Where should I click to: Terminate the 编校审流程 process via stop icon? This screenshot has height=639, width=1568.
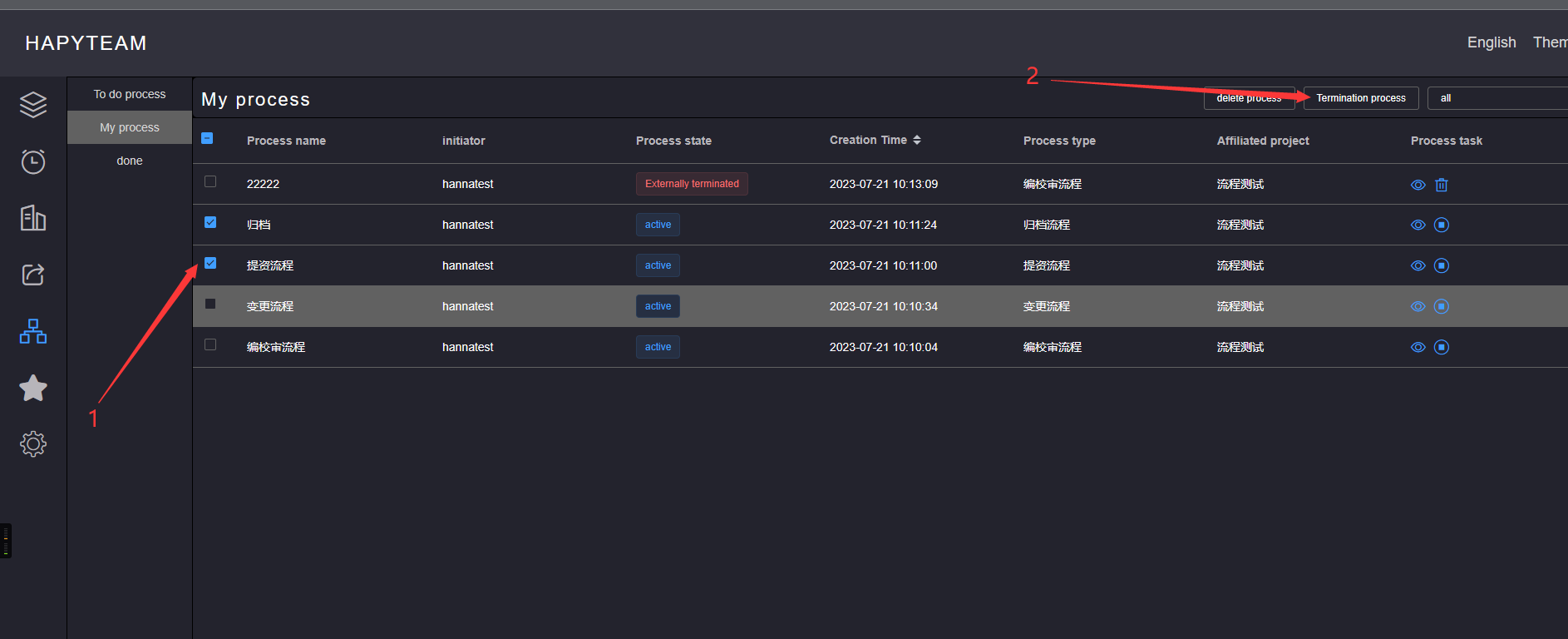coord(1442,347)
